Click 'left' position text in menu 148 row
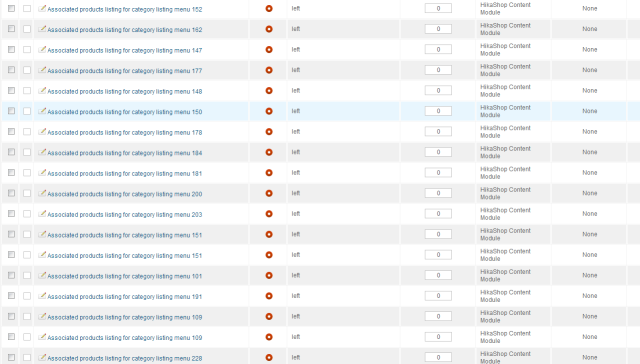 296,90
